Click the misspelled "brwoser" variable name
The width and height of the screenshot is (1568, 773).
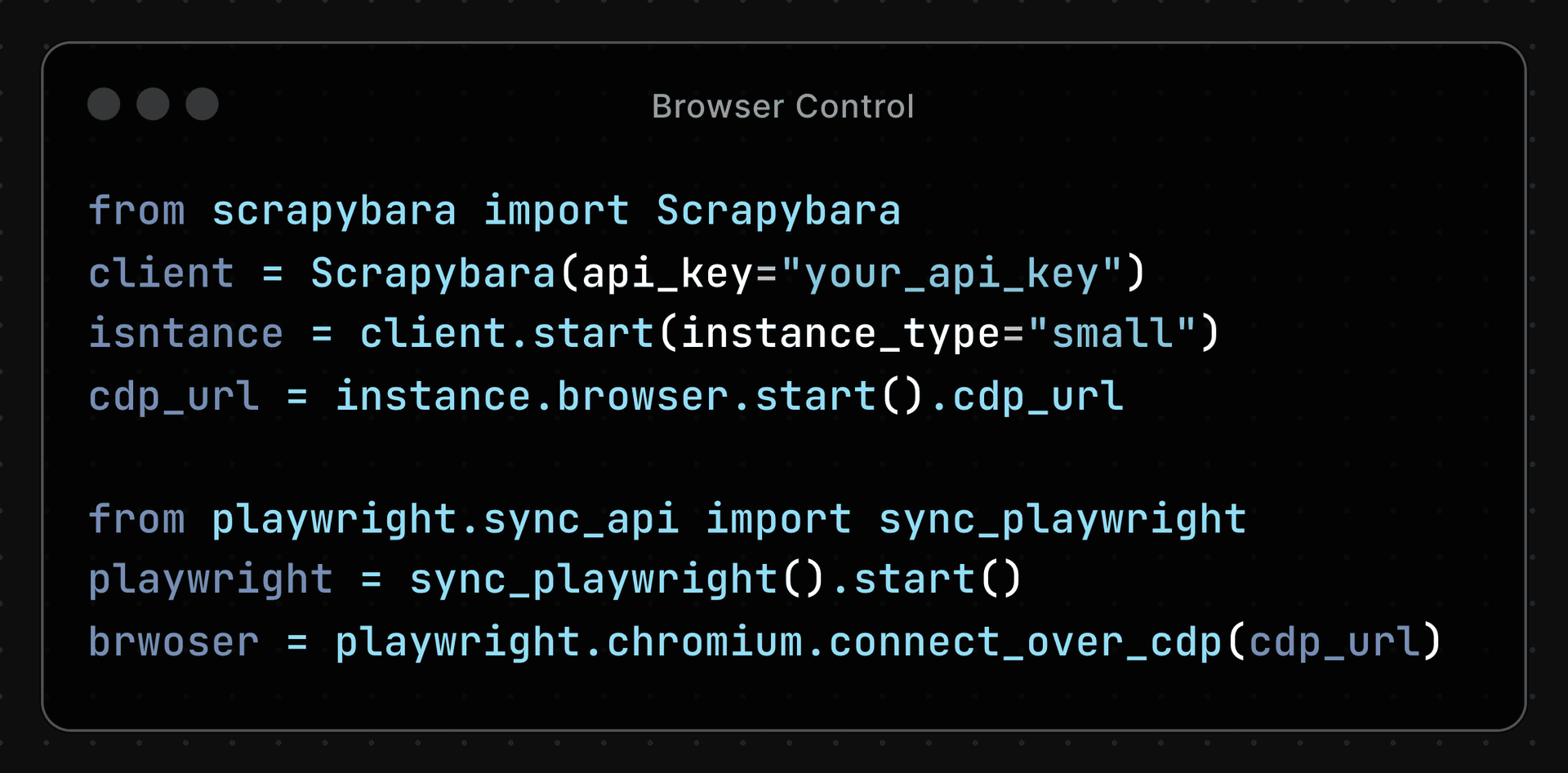pyautogui.click(x=173, y=642)
